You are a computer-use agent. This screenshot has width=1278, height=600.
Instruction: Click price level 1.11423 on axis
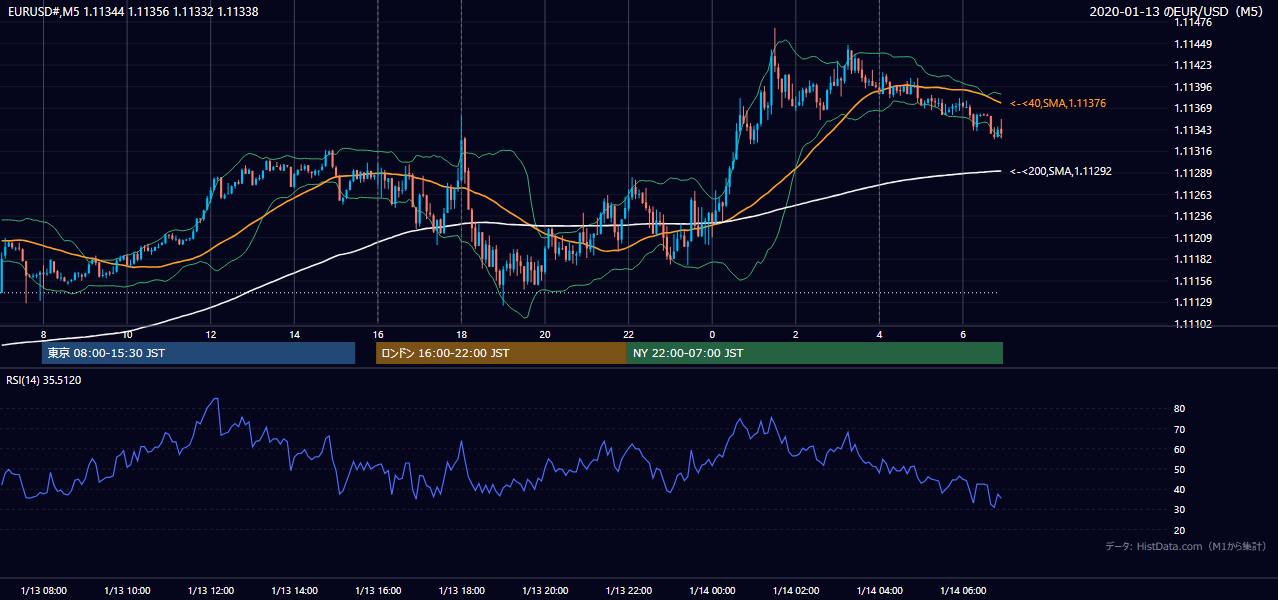[x=1192, y=66]
